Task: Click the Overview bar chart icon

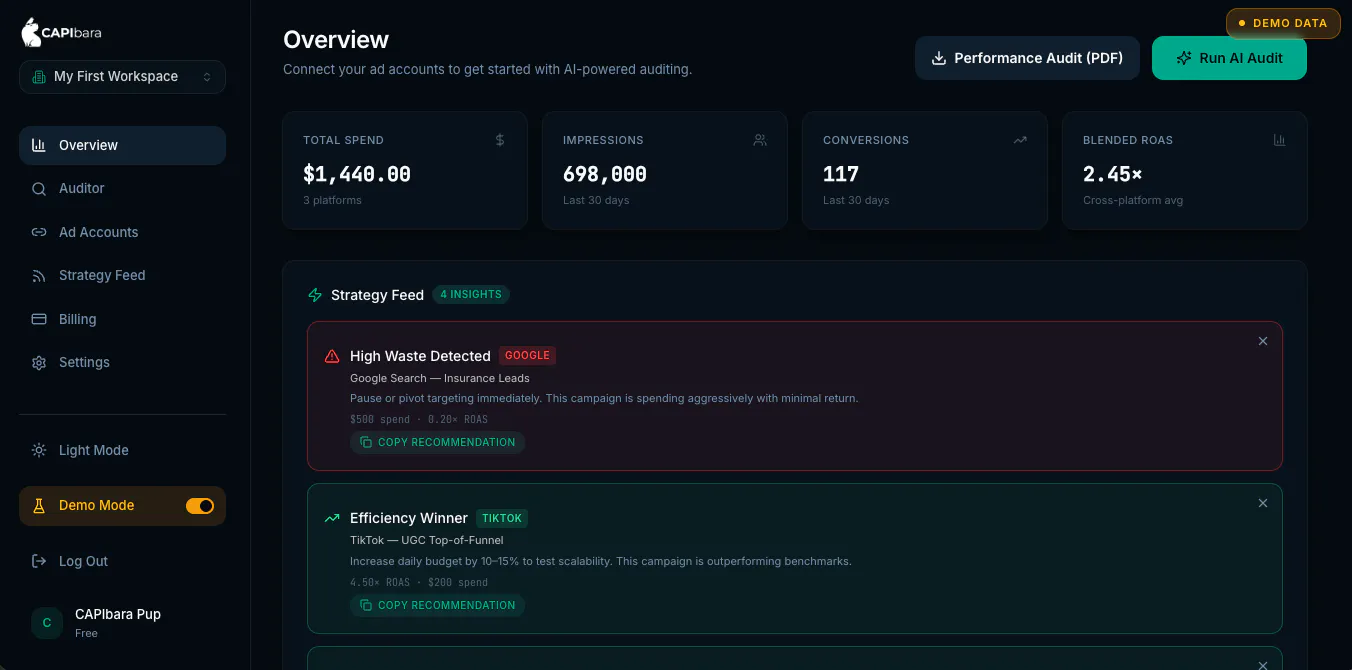Action: tap(39, 145)
